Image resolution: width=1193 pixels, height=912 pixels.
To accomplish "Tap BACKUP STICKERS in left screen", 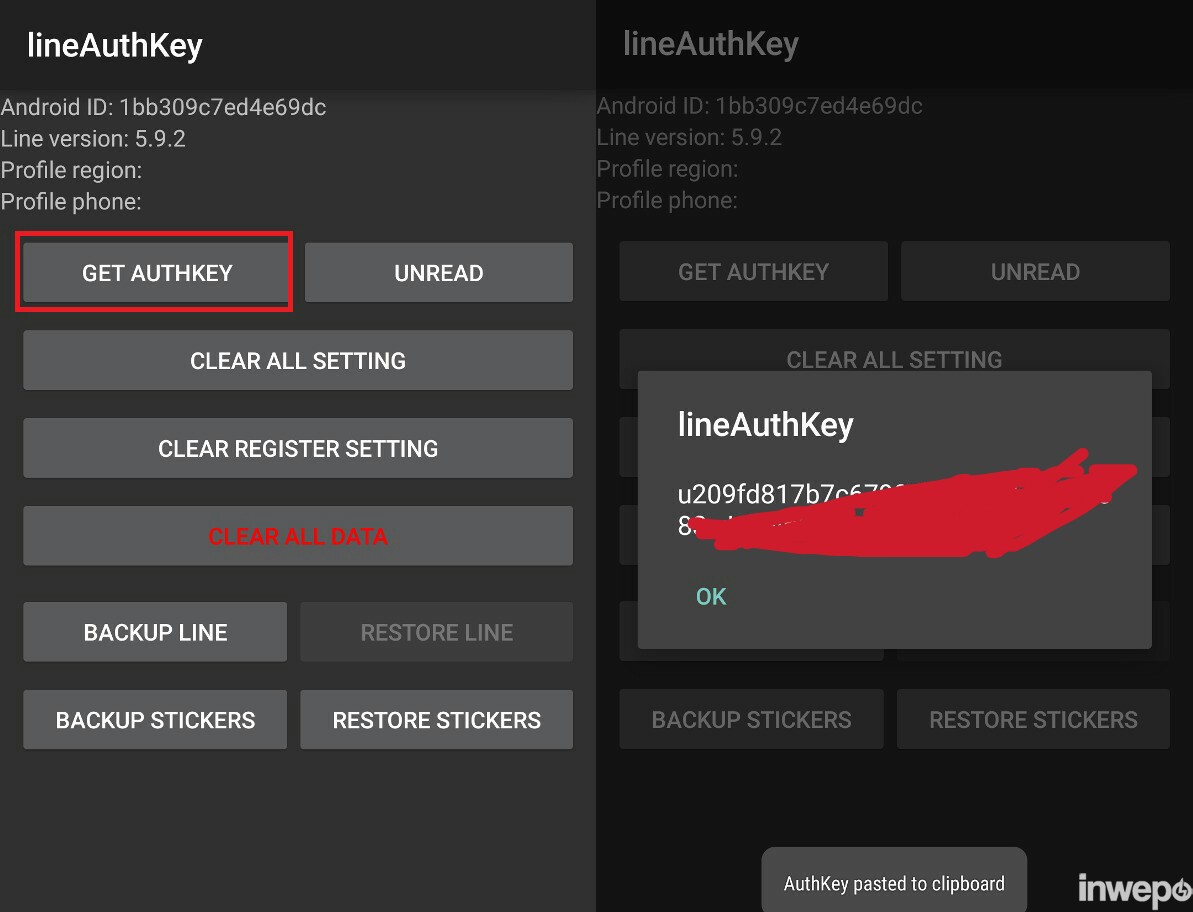I will 155,720.
